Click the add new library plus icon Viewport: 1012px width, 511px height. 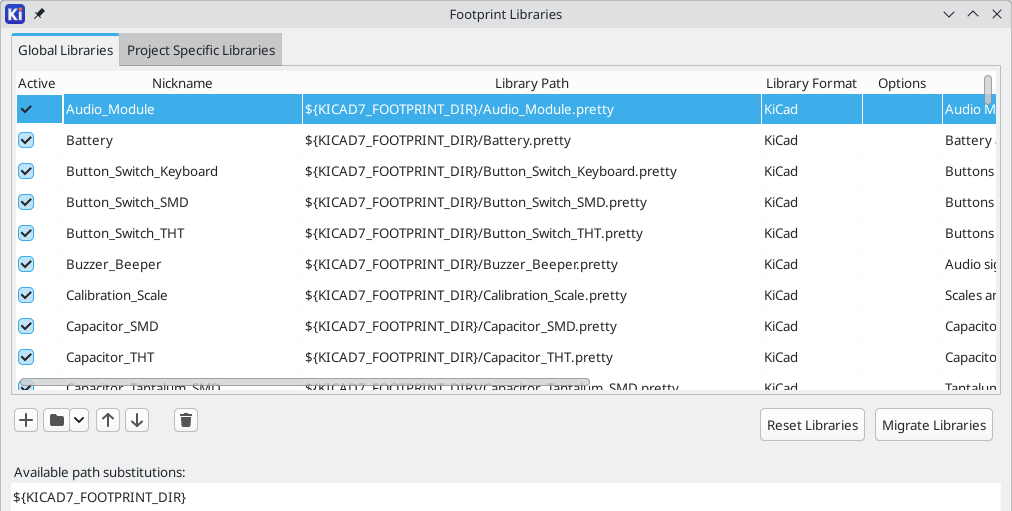click(26, 420)
